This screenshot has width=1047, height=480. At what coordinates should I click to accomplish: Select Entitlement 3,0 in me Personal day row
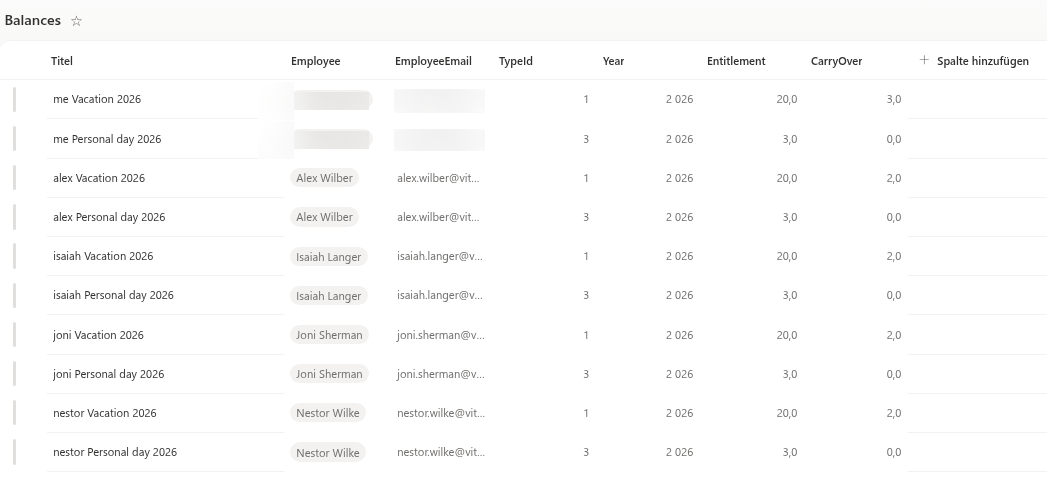(x=789, y=139)
